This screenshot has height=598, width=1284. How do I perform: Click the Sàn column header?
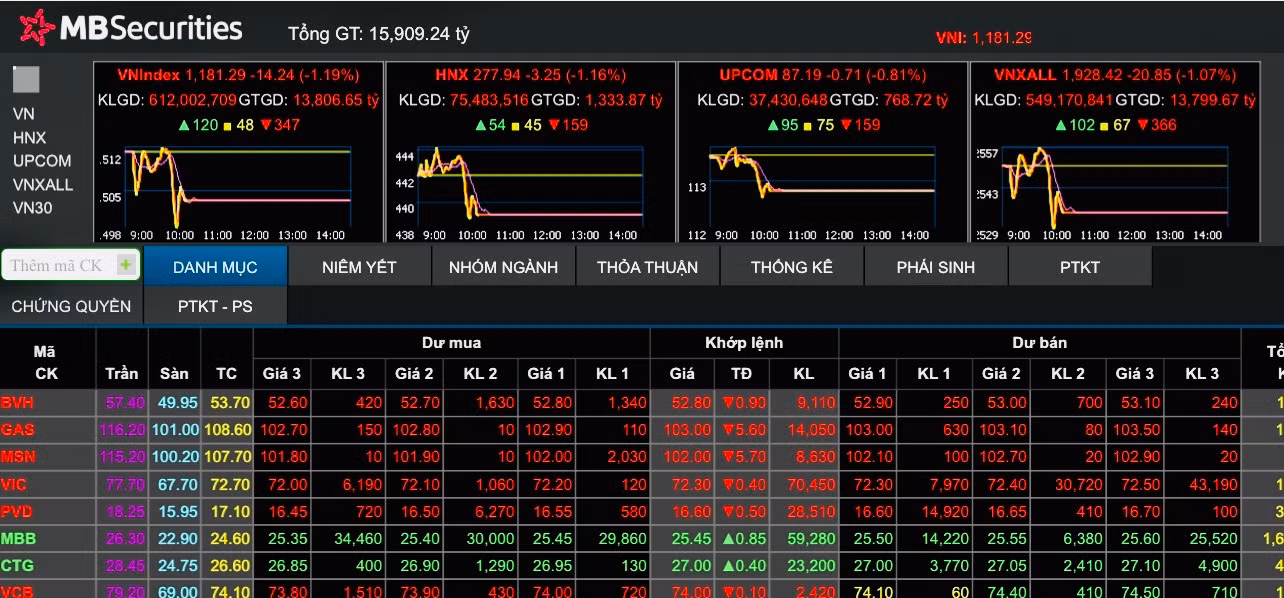pos(174,373)
